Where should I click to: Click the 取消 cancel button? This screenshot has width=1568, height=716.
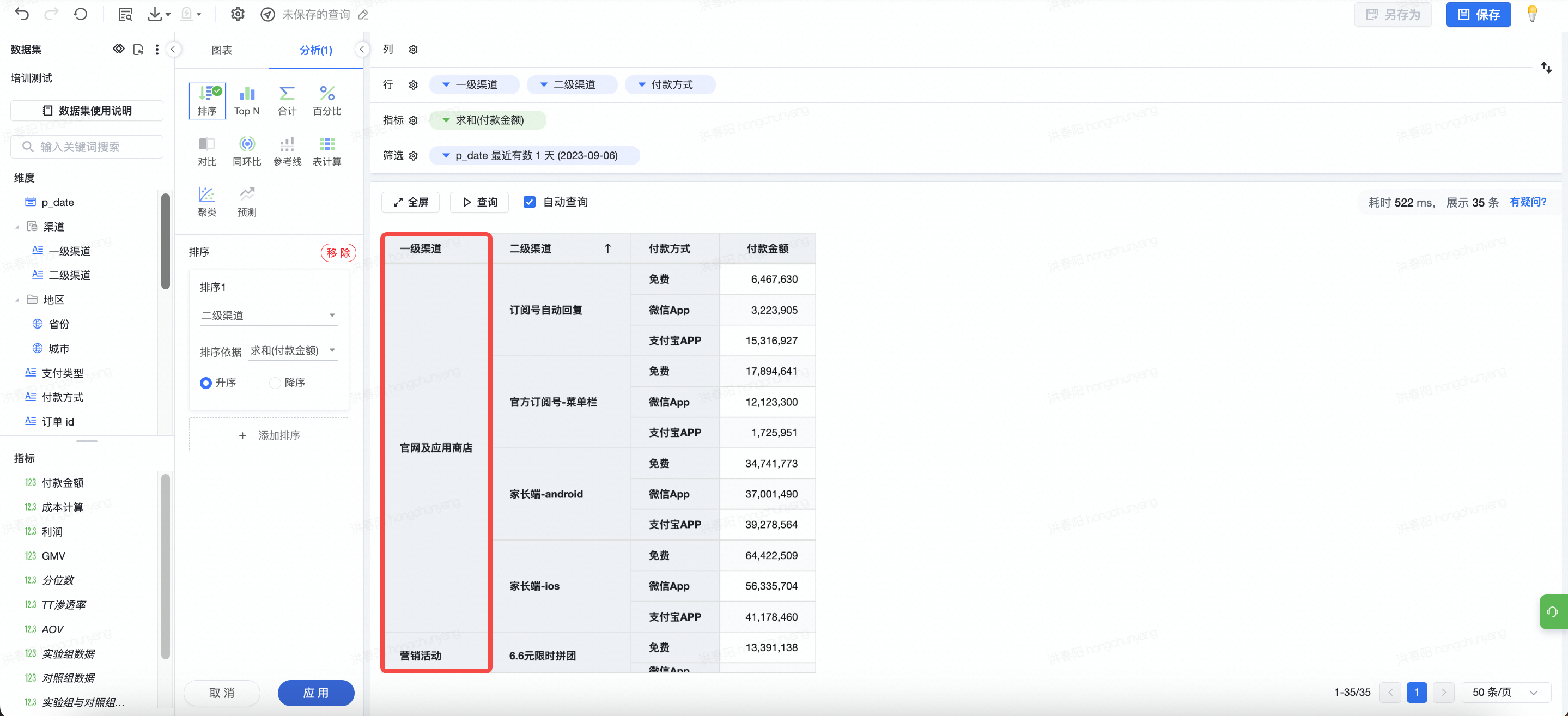222,693
